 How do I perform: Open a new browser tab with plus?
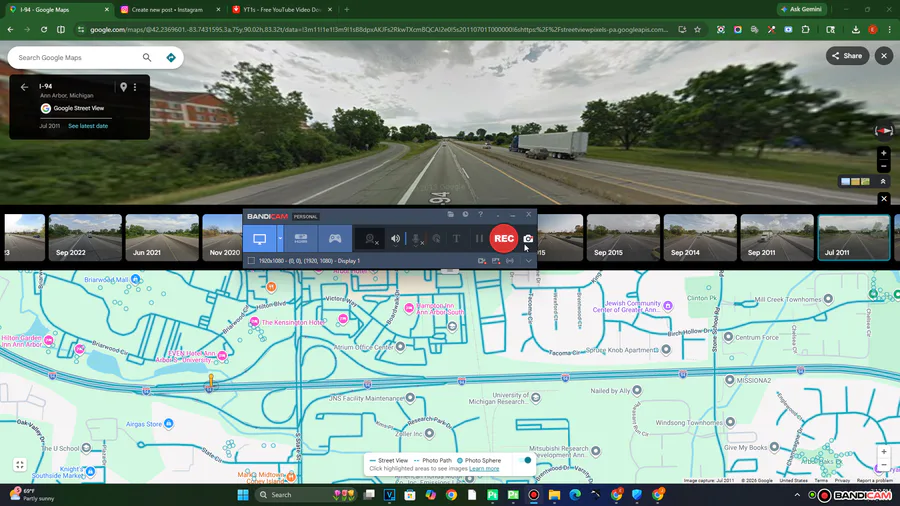[347, 10]
